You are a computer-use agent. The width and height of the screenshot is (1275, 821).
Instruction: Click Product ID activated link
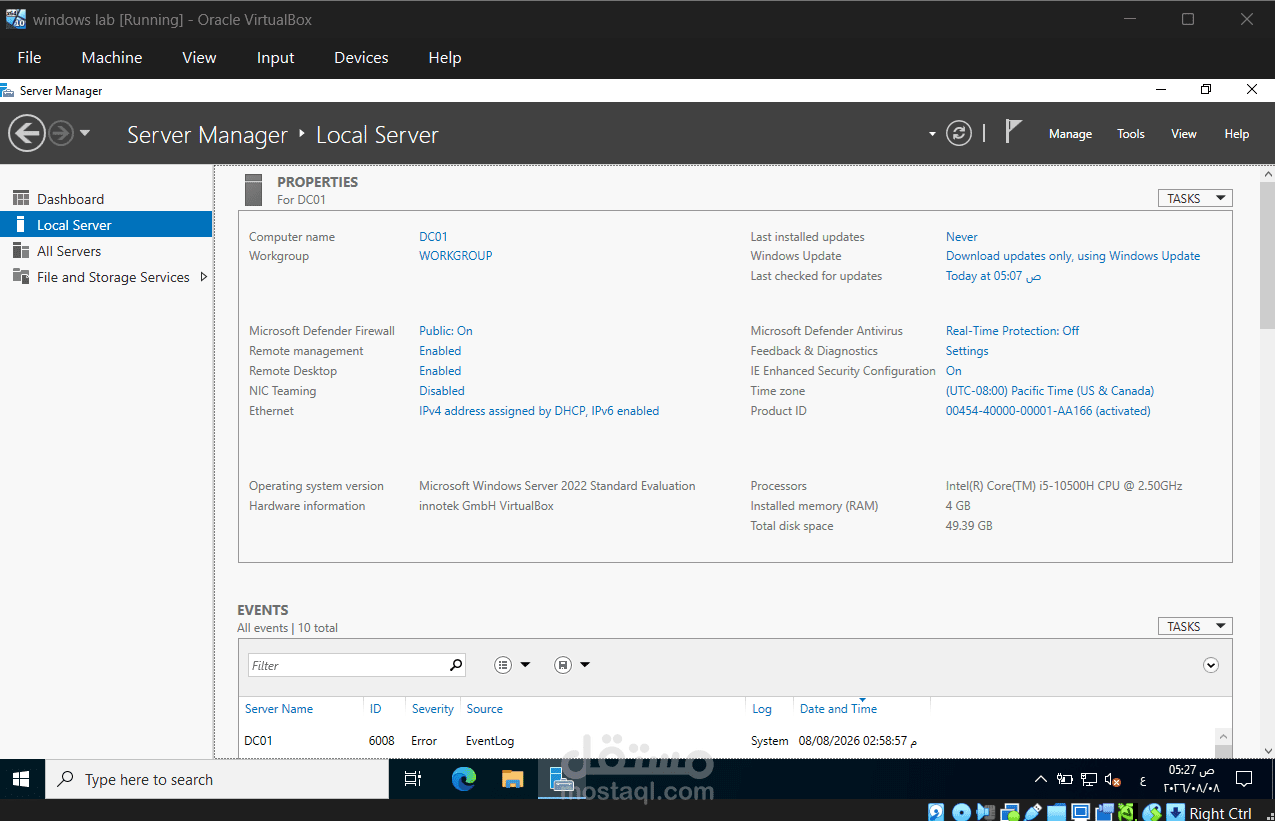tap(1048, 411)
